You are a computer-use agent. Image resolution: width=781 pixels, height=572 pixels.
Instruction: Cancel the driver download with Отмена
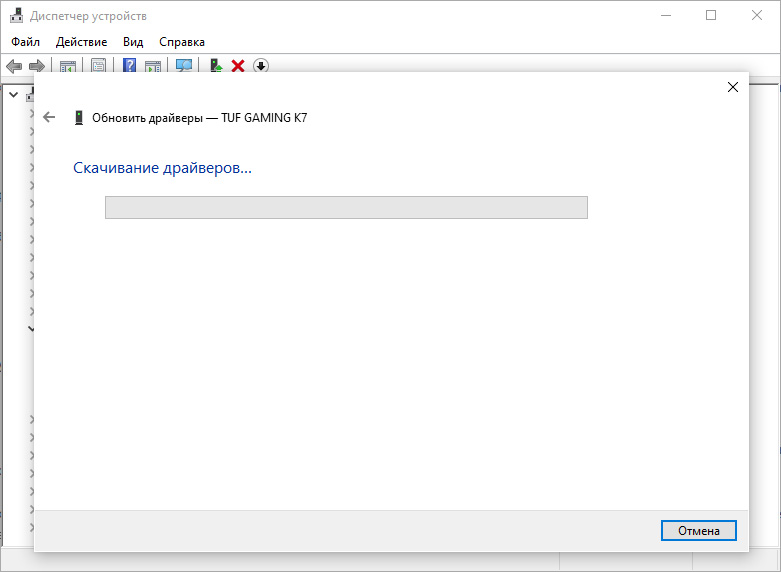click(699, 531)
